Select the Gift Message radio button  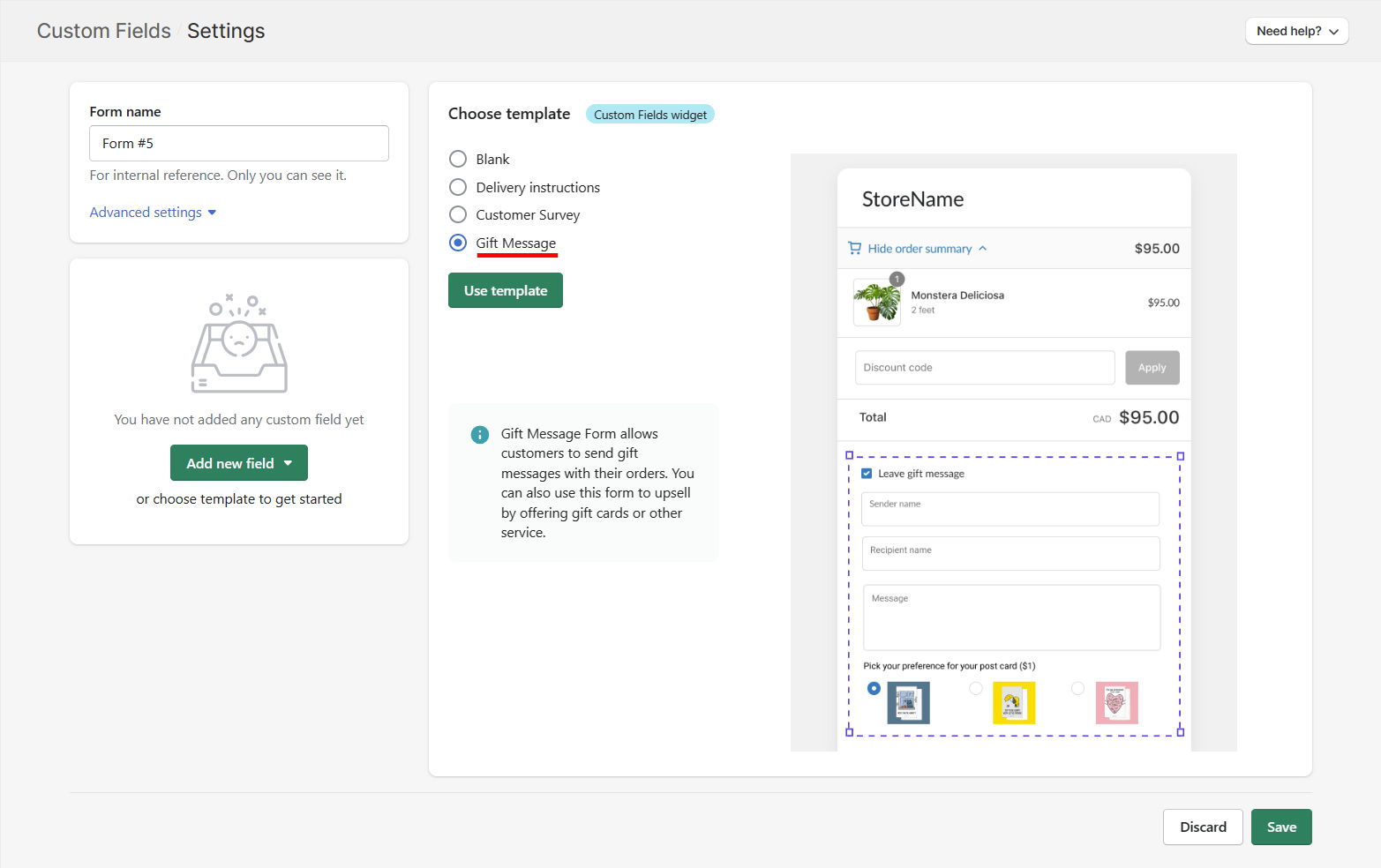point(458,243)
